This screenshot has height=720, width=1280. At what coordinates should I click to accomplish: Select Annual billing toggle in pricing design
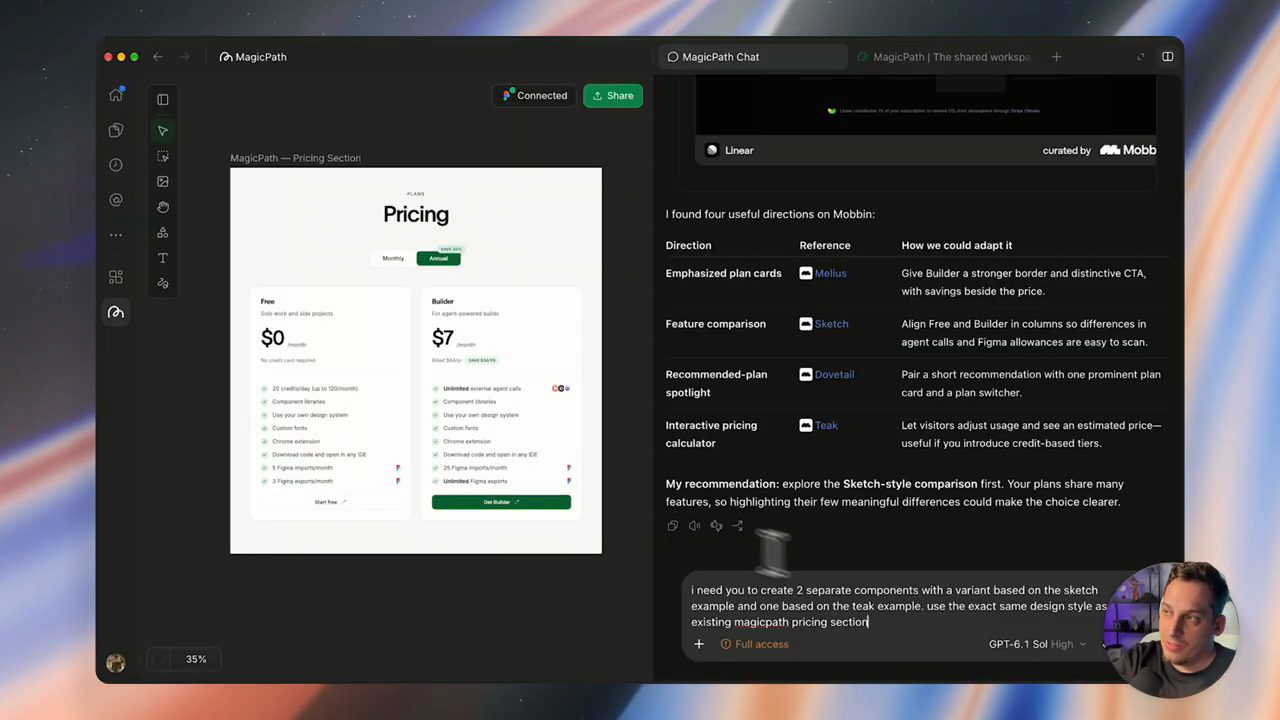pyautogui.click(x=439, y=258)
